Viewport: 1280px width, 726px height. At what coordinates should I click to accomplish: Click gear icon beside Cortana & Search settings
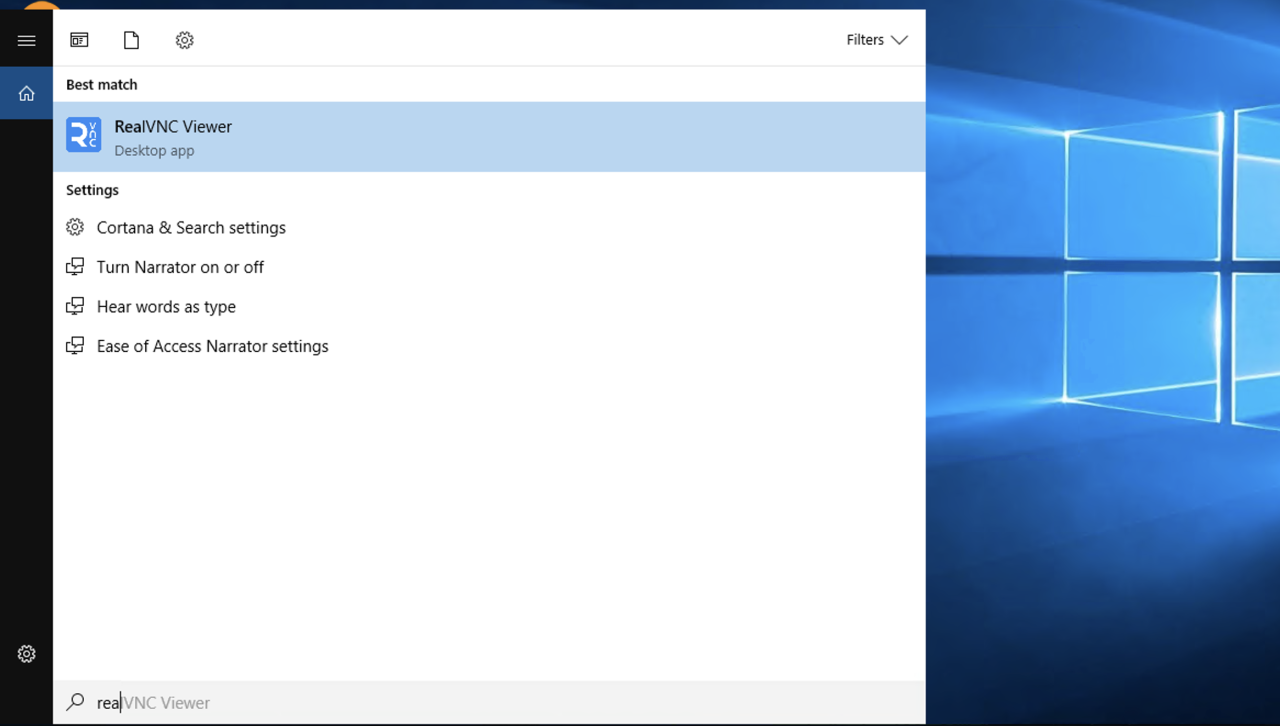click(75, 228)
